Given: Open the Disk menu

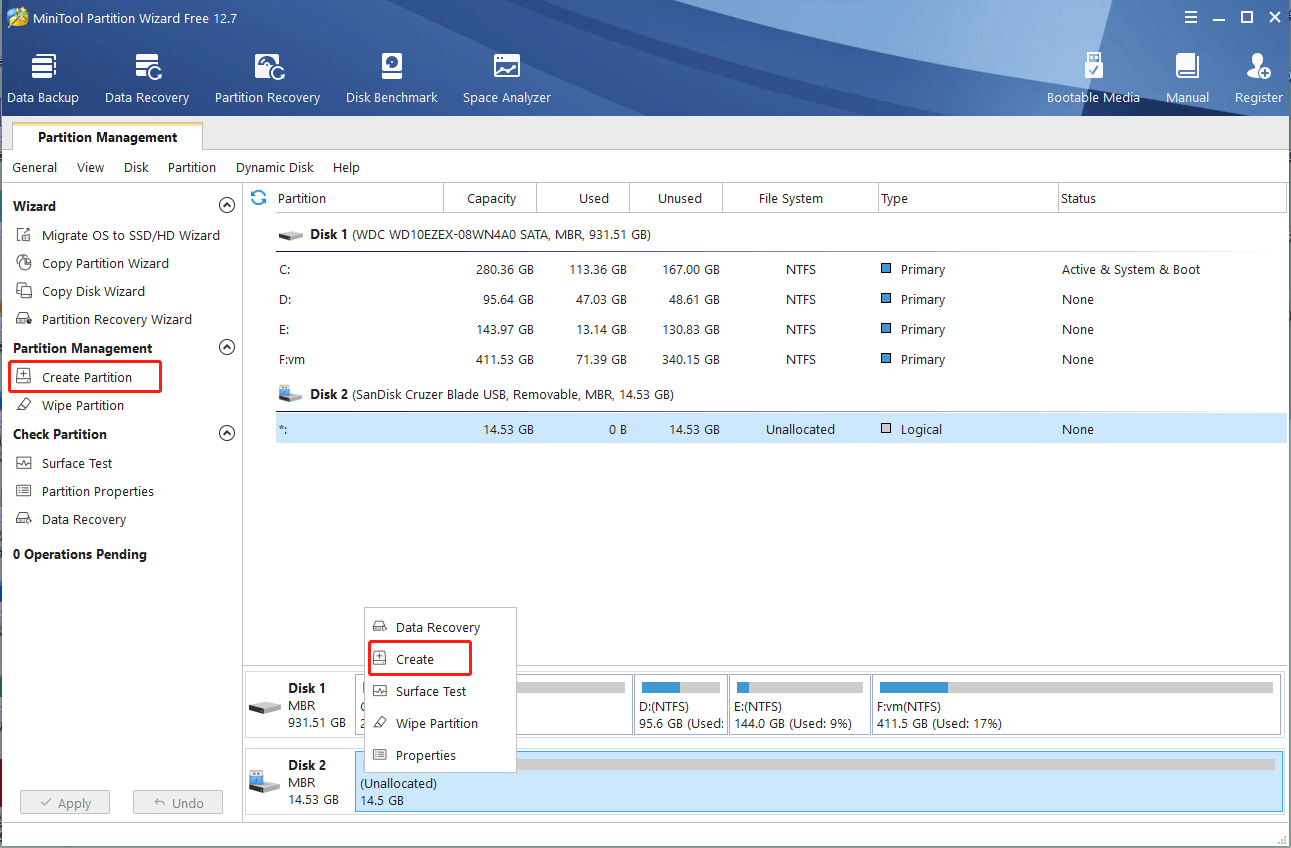Looking at the screenshot, I should [136, 167].
